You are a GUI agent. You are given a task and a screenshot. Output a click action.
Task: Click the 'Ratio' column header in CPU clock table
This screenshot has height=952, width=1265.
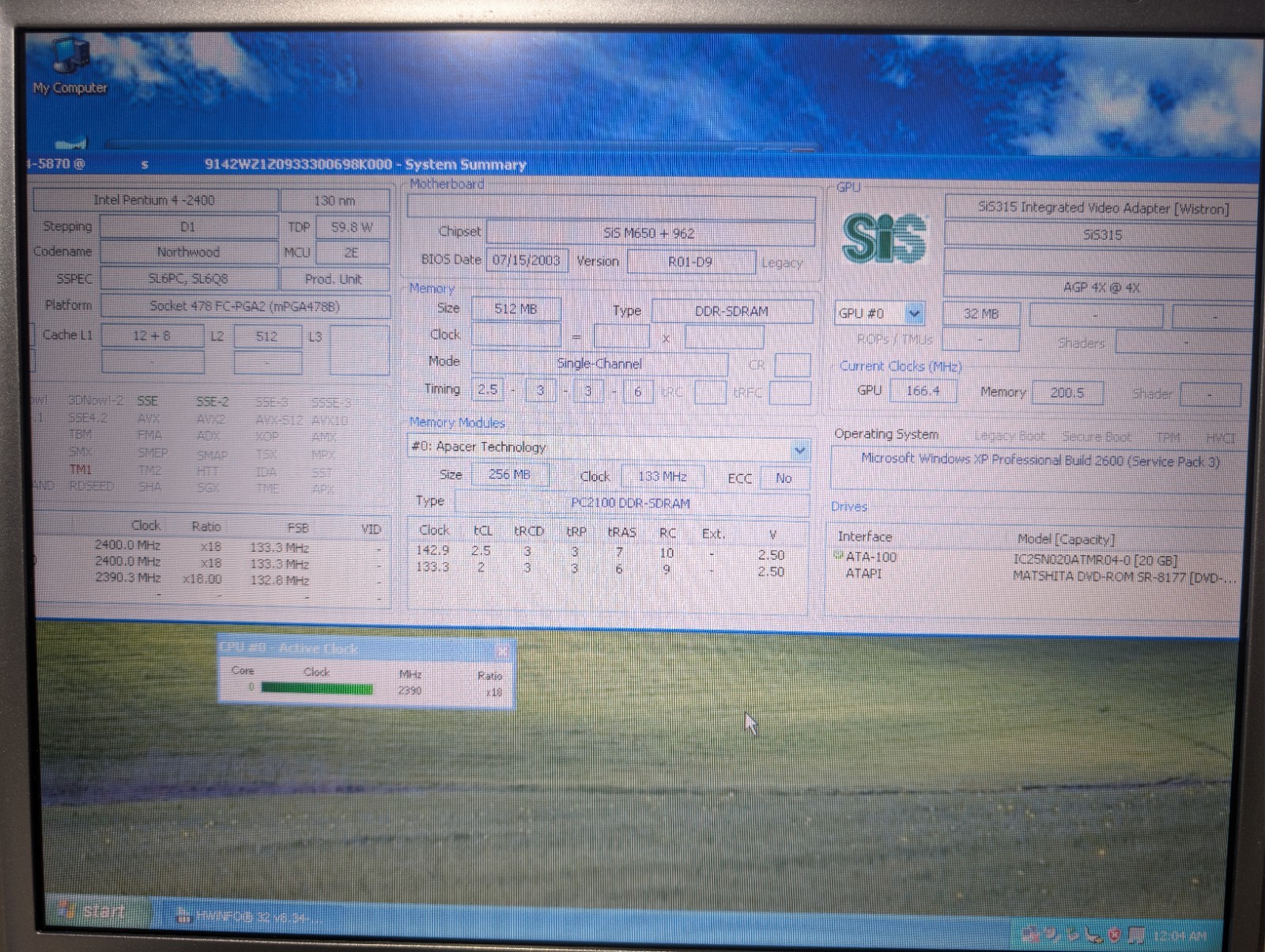(x=206, y=527)
